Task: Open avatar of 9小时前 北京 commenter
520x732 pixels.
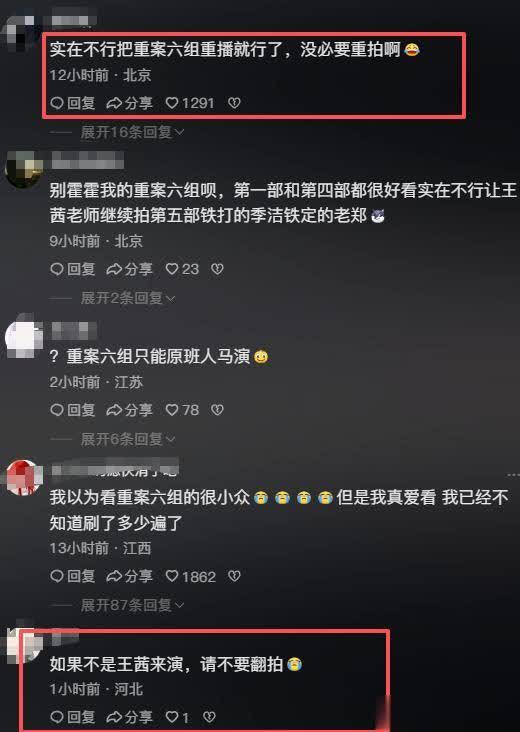Action: click(23, 169)
